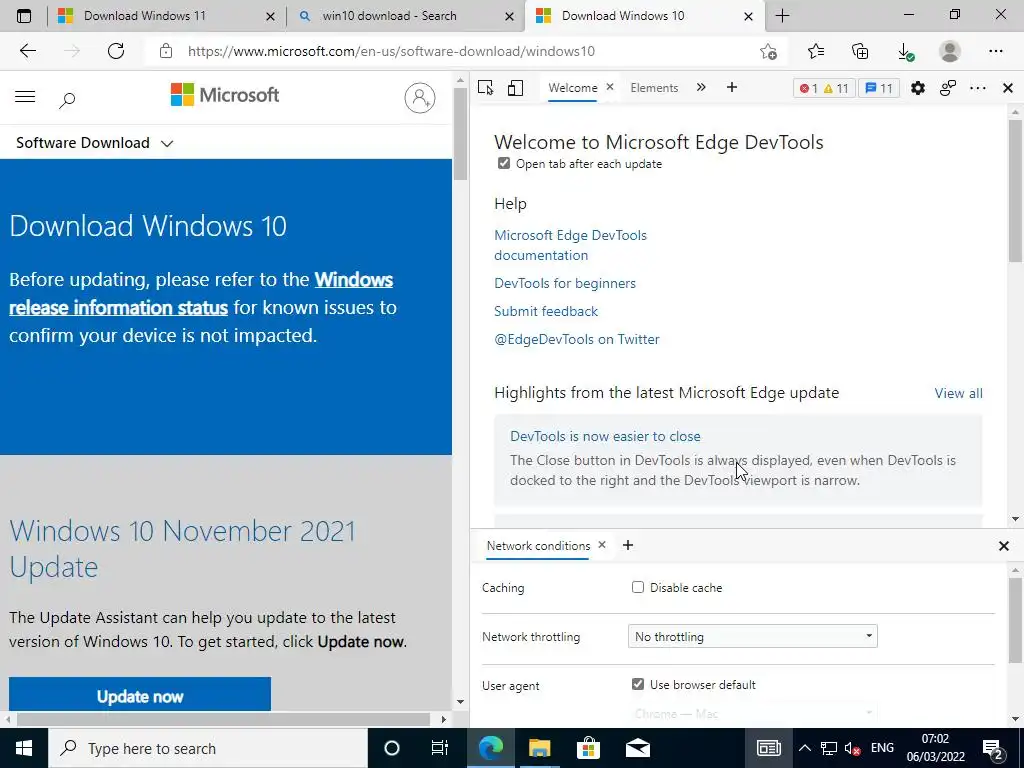Add a tool to the drawer

tap(628, 545)
